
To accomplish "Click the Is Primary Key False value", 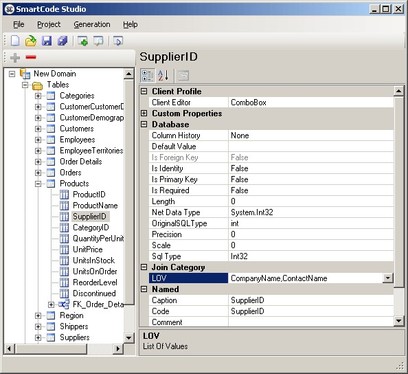I will tap(311, 179).
